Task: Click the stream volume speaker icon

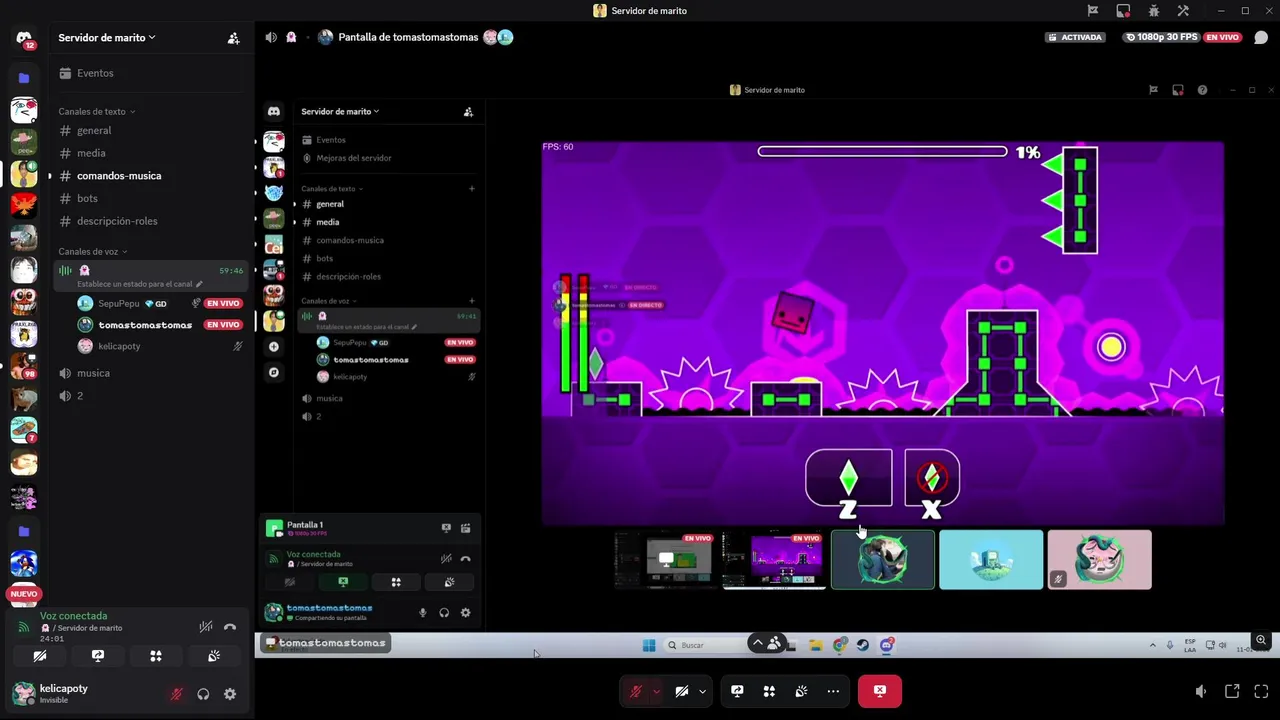Action: (1201, 691)
